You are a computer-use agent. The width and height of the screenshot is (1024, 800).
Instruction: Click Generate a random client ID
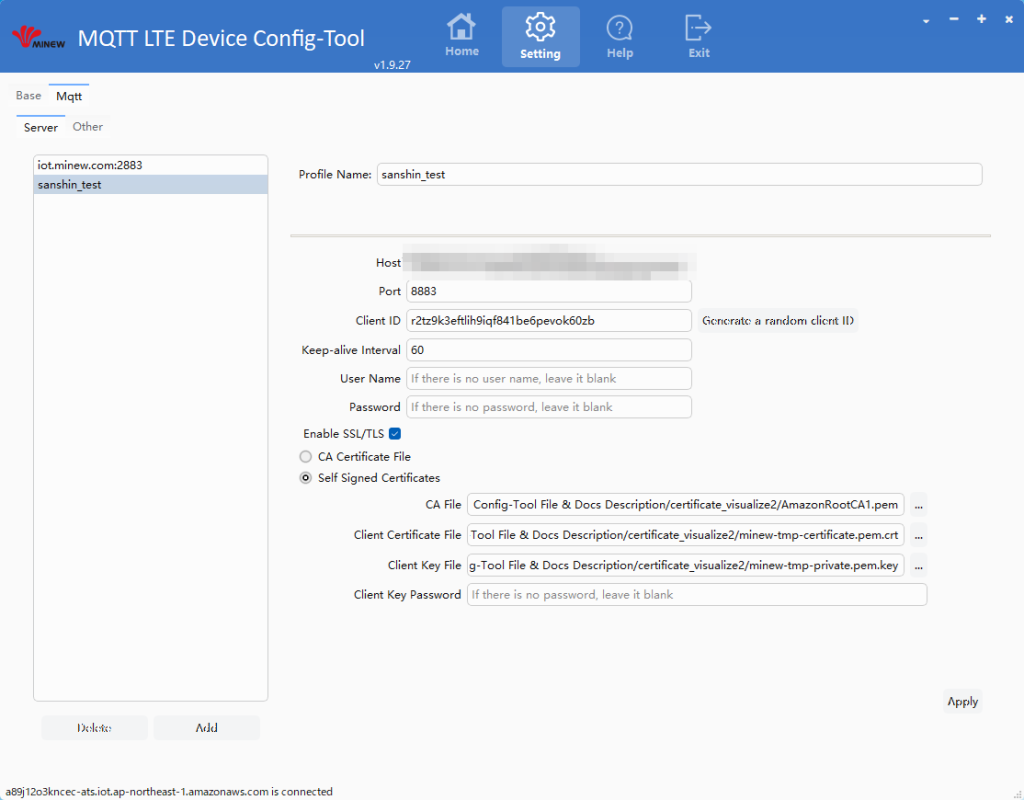778,321
